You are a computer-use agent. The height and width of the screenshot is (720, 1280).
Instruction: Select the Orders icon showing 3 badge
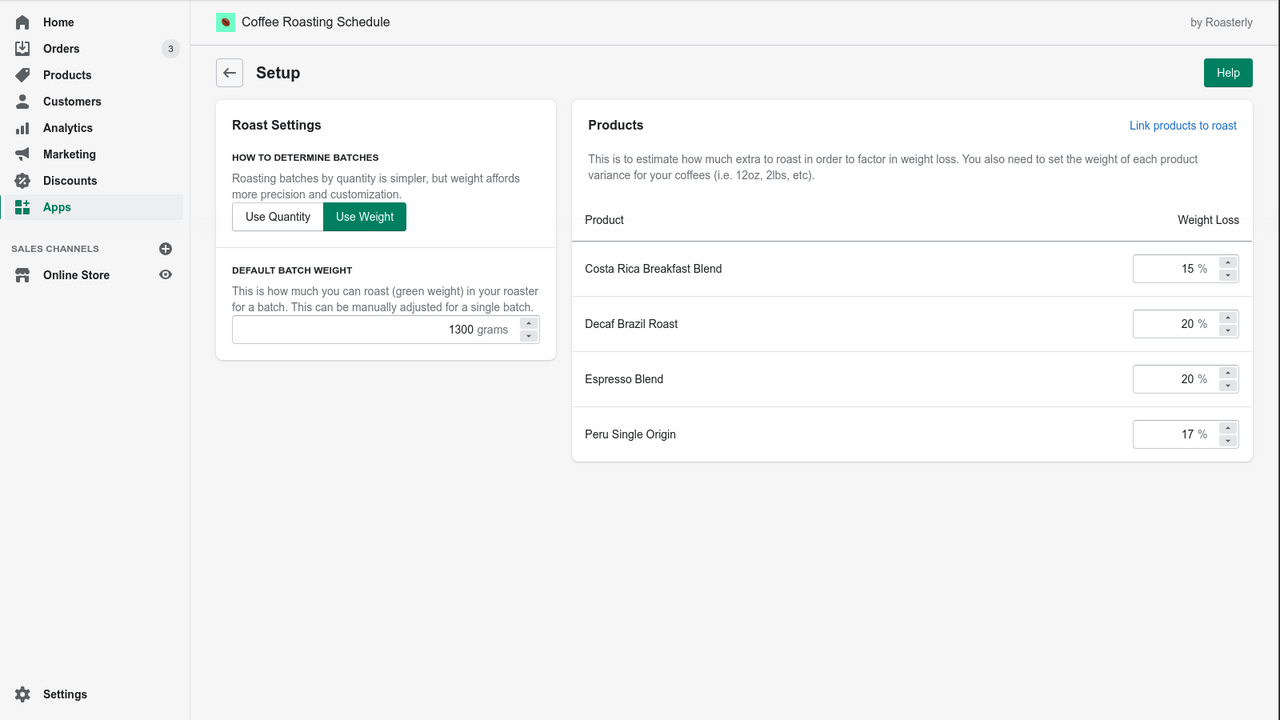click(21, 48)
